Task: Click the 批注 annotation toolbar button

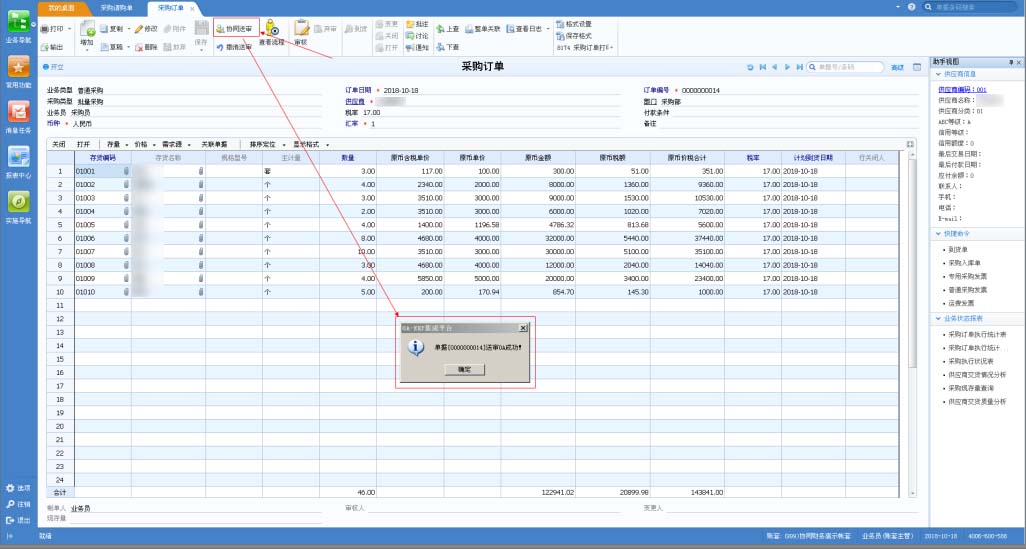Action: click(x=417, y=24)
